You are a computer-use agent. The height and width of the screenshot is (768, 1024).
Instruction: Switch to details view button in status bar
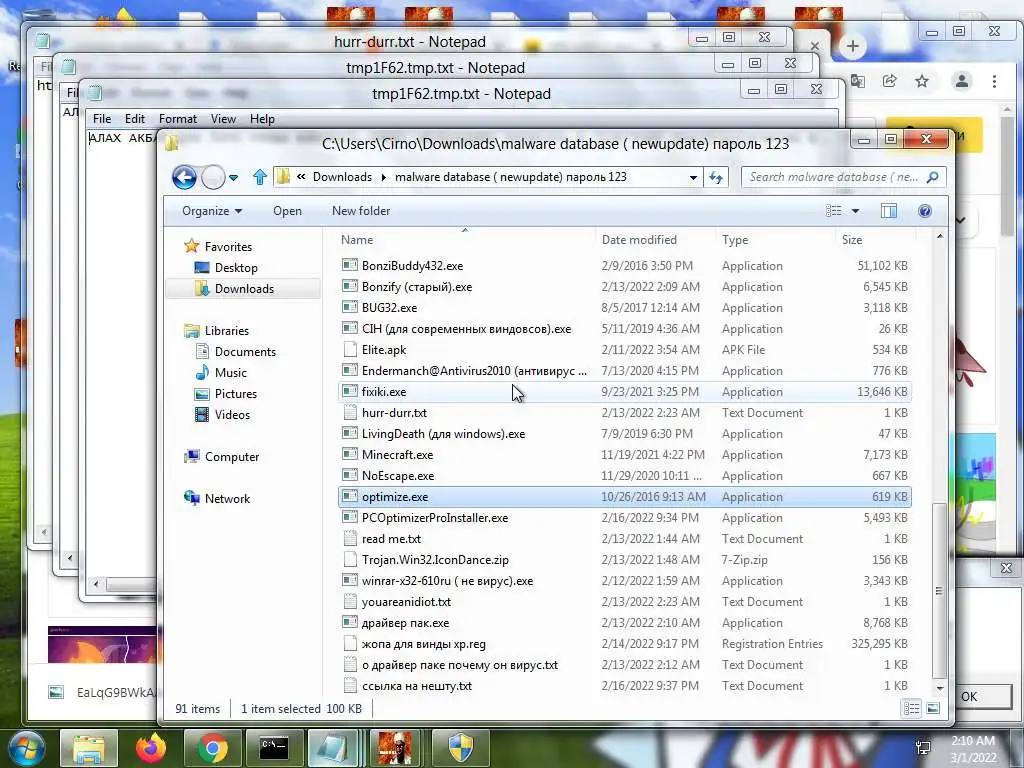(x=912, y=709)
